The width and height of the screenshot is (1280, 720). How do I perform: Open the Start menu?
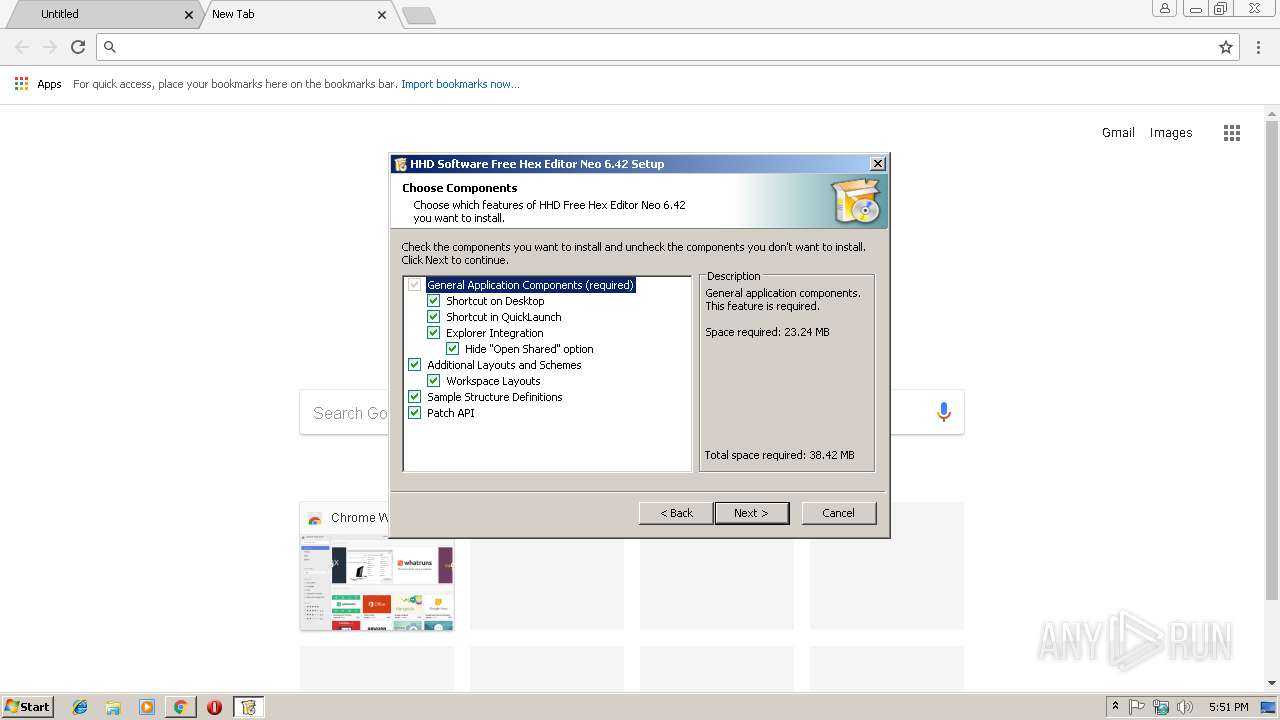tap(27, 707)
